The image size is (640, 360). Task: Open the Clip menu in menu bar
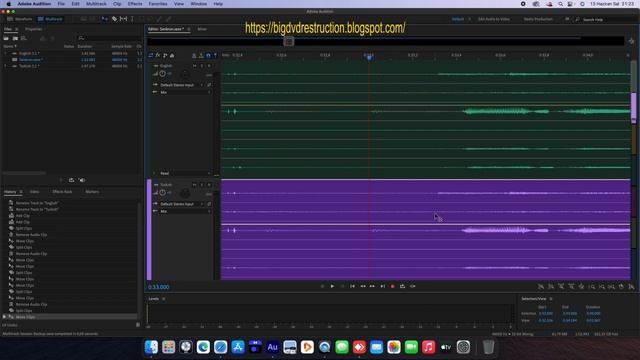(117, 4)
